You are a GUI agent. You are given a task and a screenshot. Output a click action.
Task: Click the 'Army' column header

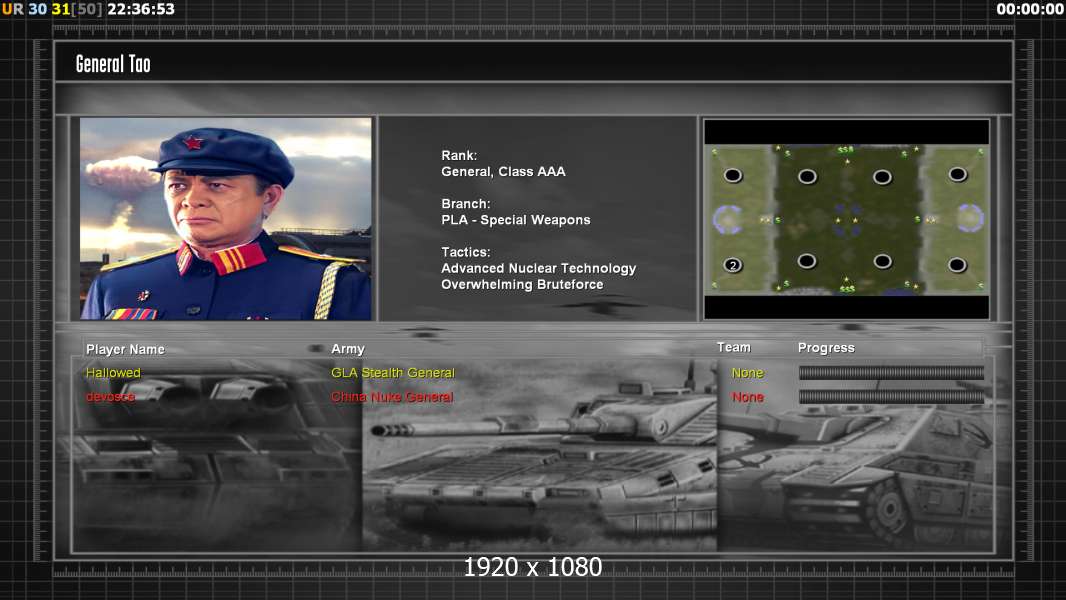pyautogui.click(x=348, y=349)
